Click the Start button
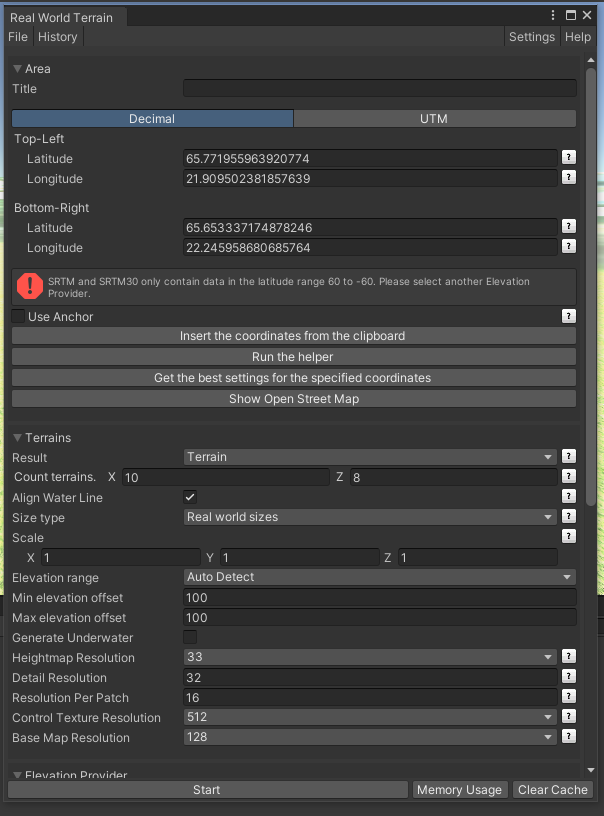 (x=208, y=789)
